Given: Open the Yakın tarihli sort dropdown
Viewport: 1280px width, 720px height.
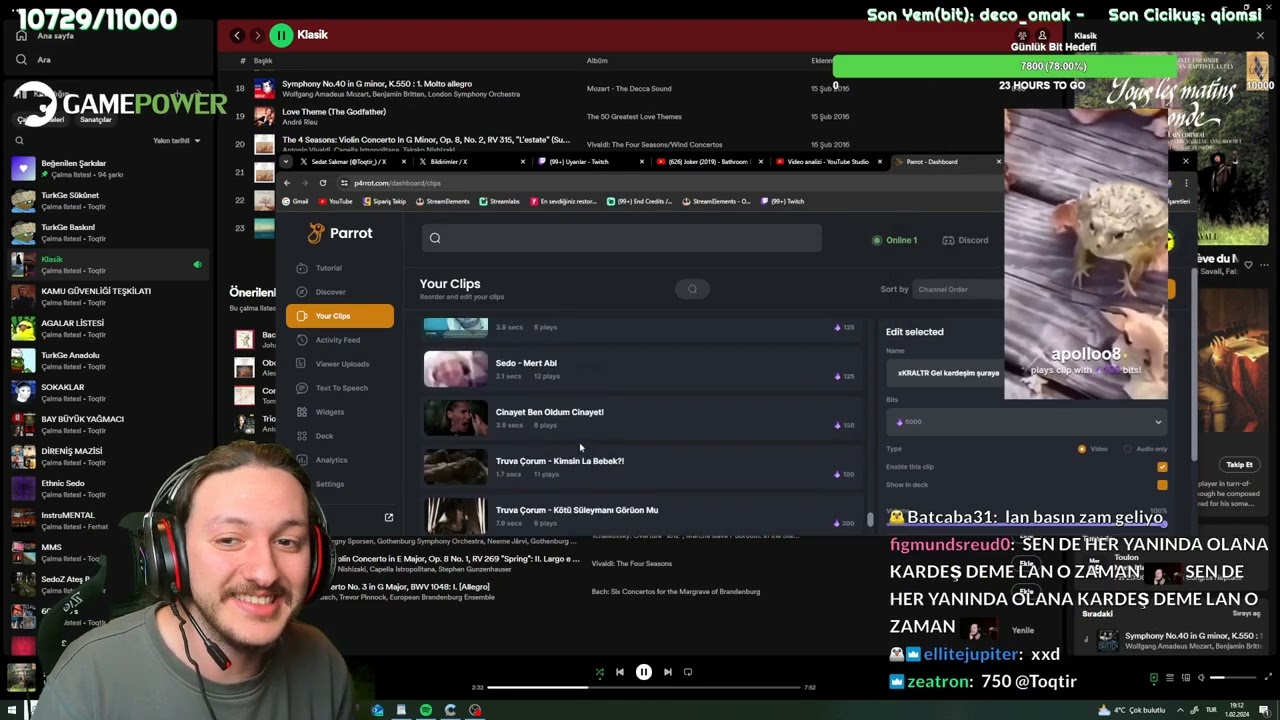Looking at the screenshot, I should point(176,141).
